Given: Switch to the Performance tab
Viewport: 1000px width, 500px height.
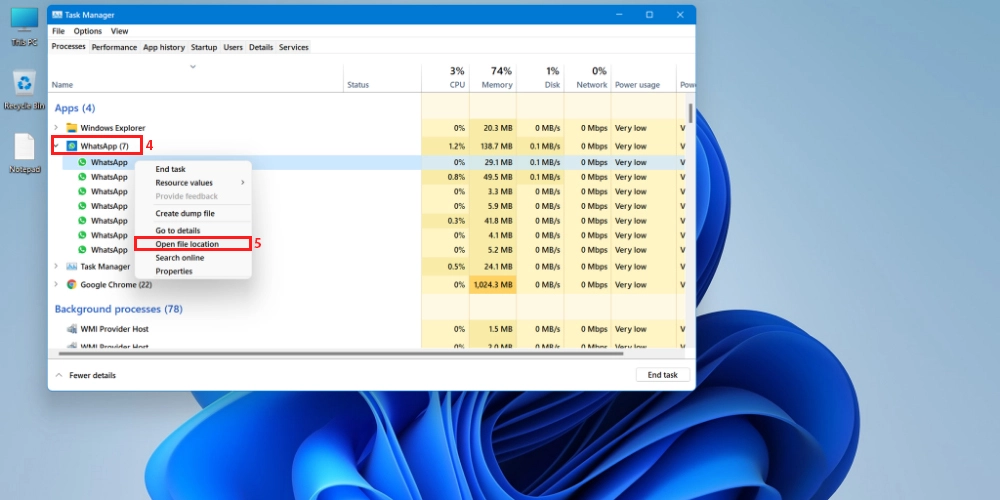Looking at the screenshot, I should coord(114,47).
